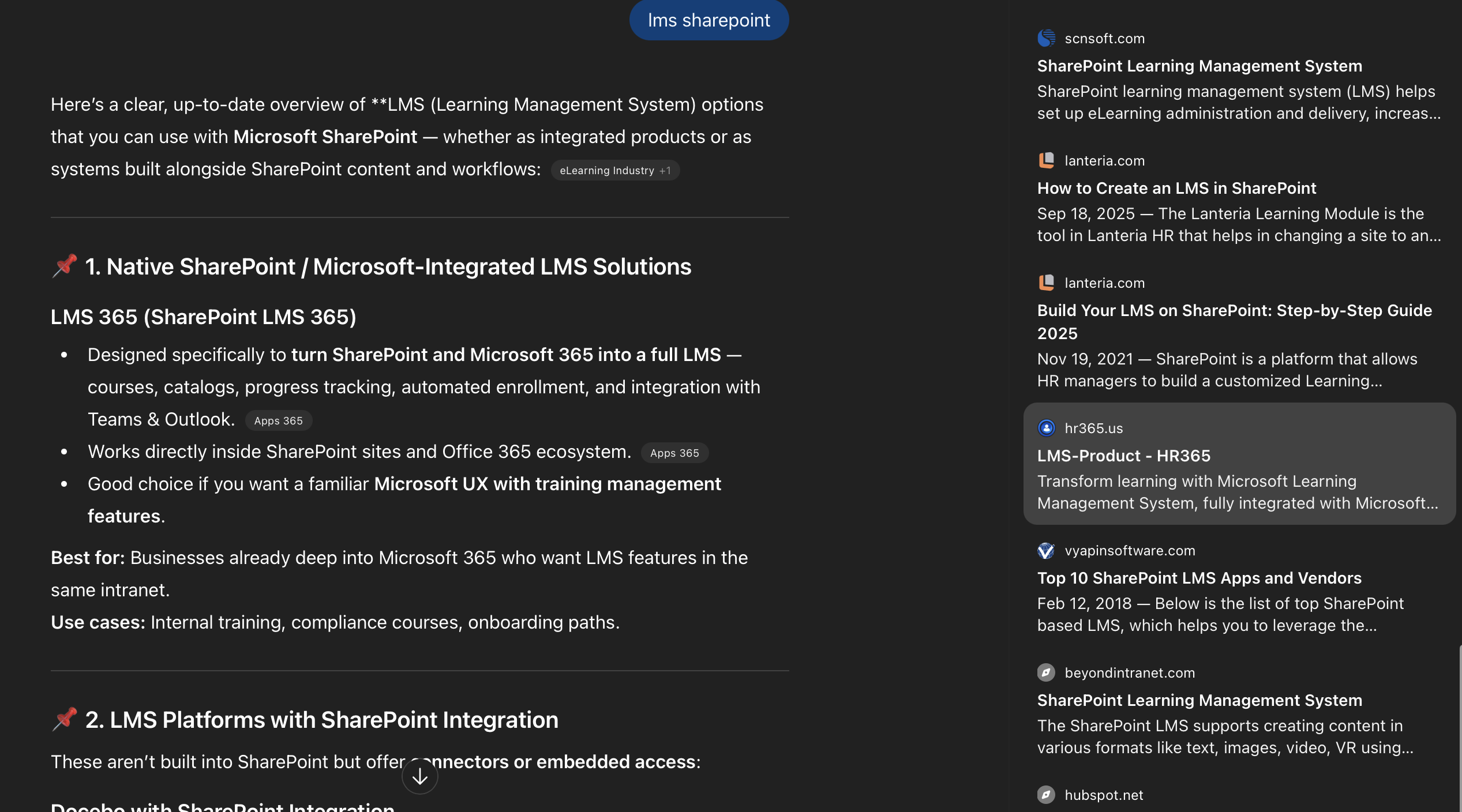The width and height of the screenshot is (1462, 812).
Task: Click the 'lanteria.com' domain text label
Action: tap(1104, 160)
